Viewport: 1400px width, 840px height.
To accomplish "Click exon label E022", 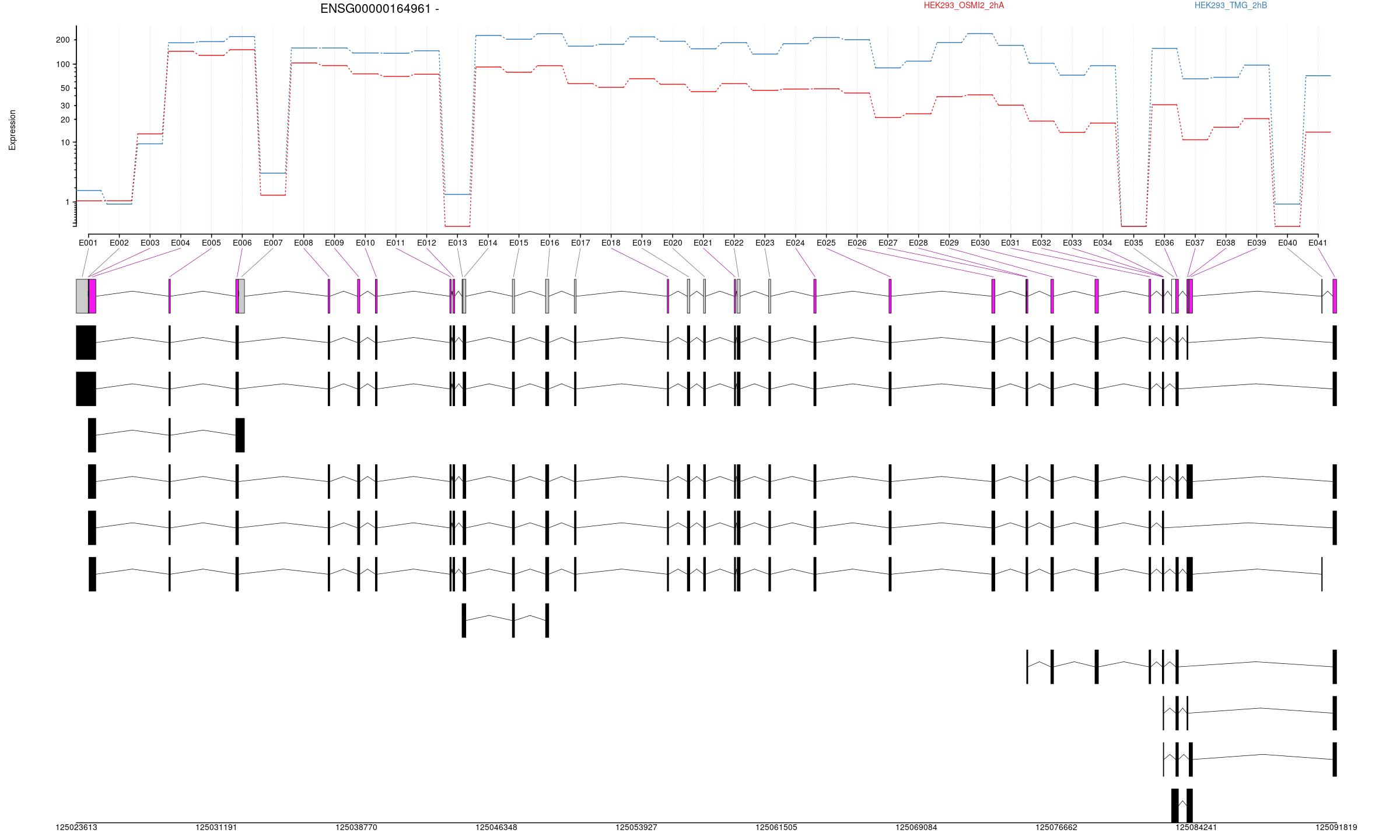I will coord(734,243).
